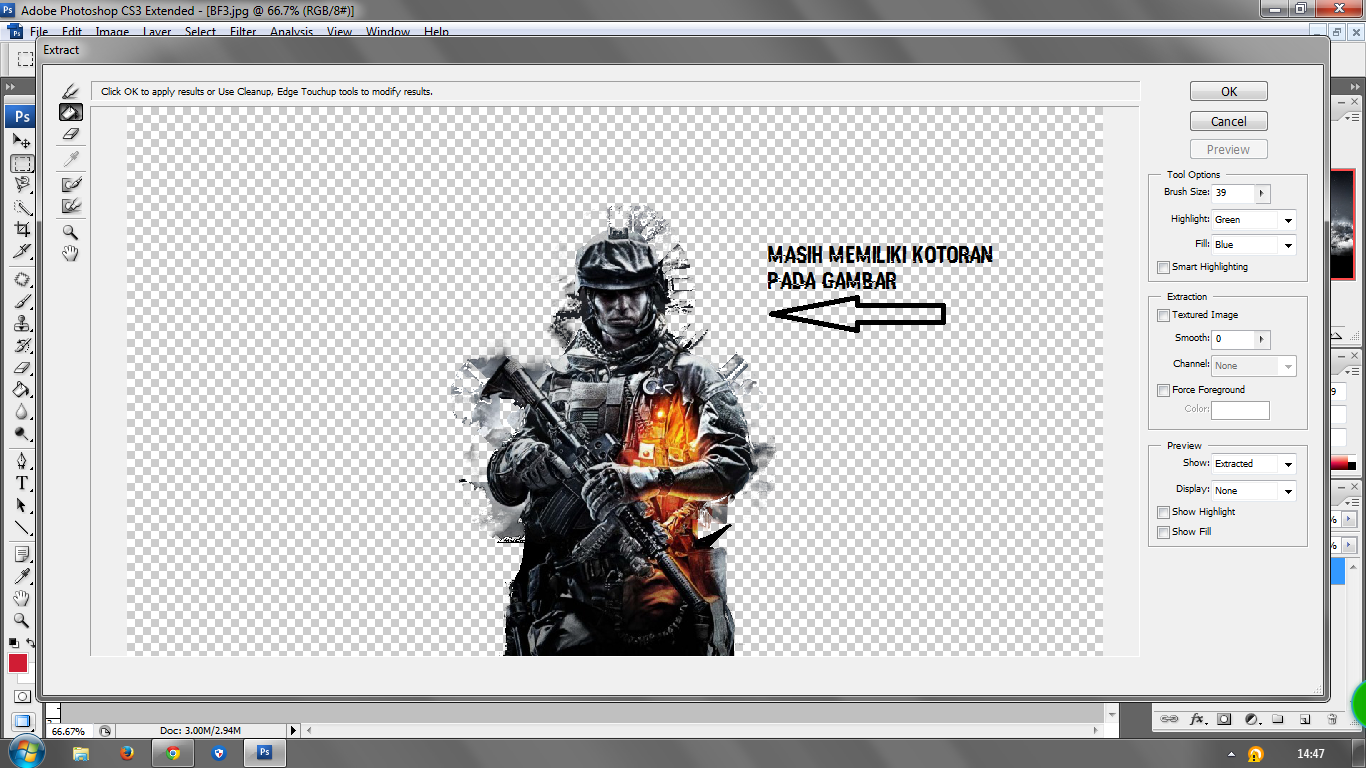Select the Fill tool in Extract dialog
Image resolution: width=1366 pixels, height=768 pixels.
71,113
